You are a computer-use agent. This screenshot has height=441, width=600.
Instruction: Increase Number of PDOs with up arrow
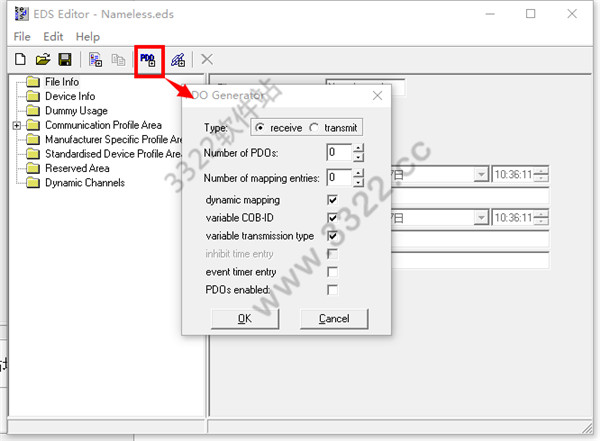pos(358,148)
